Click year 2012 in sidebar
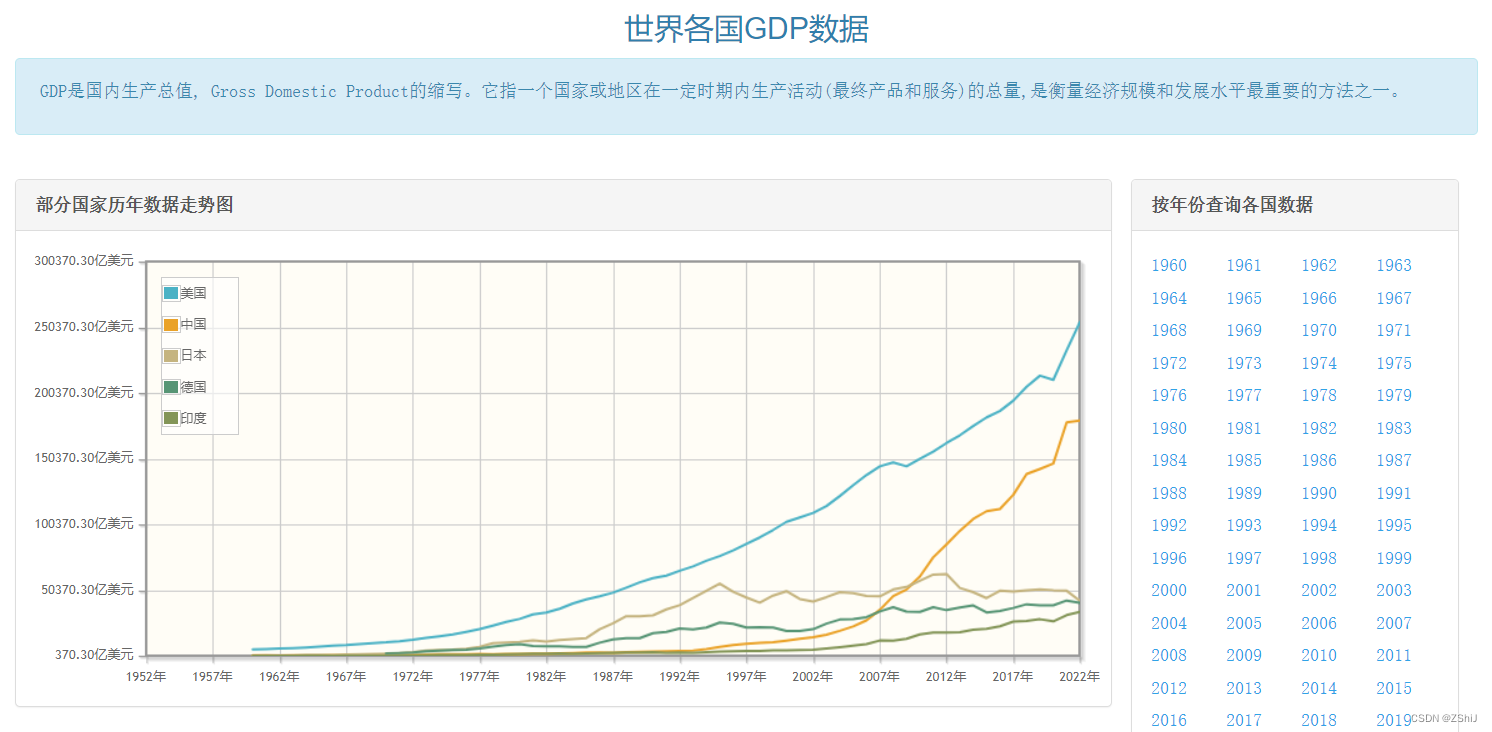Viewport: 1492px width, 732px height. coord(1169,688)
